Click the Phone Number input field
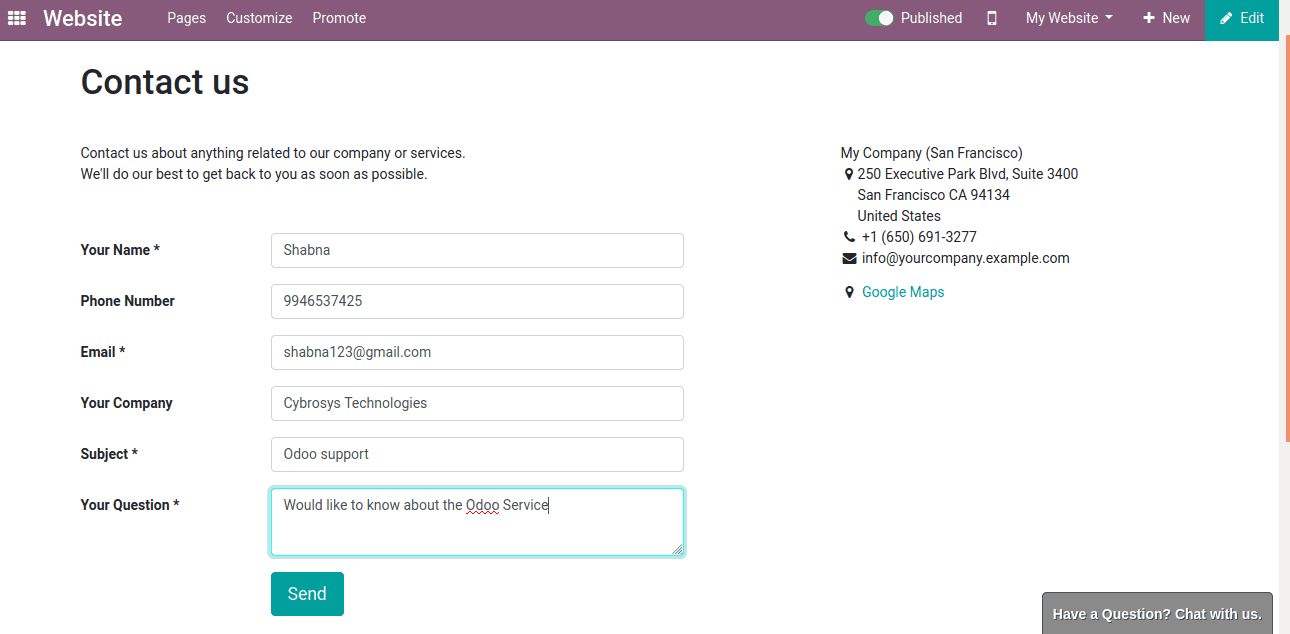This screenshot has height=634, width=1290. point(477,301)
